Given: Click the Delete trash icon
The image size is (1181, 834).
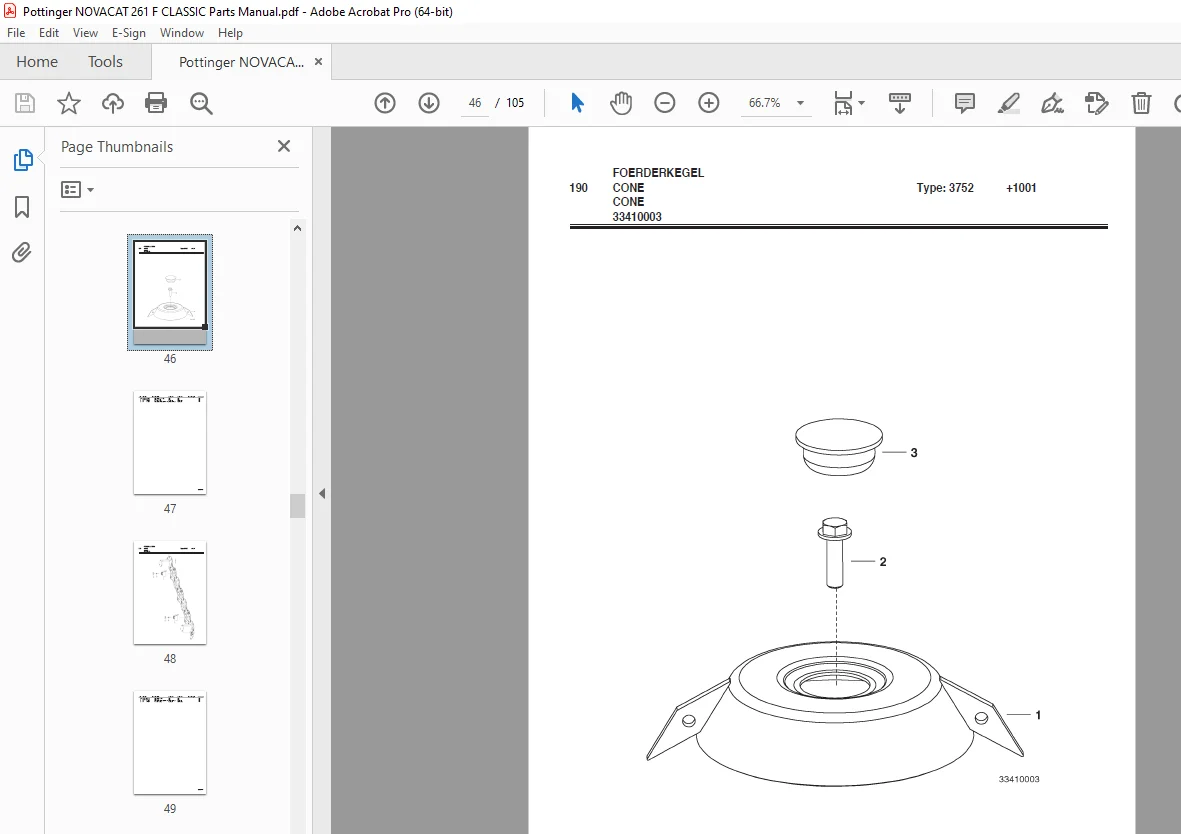Looking at the screenshot, I should point(1141,102).
